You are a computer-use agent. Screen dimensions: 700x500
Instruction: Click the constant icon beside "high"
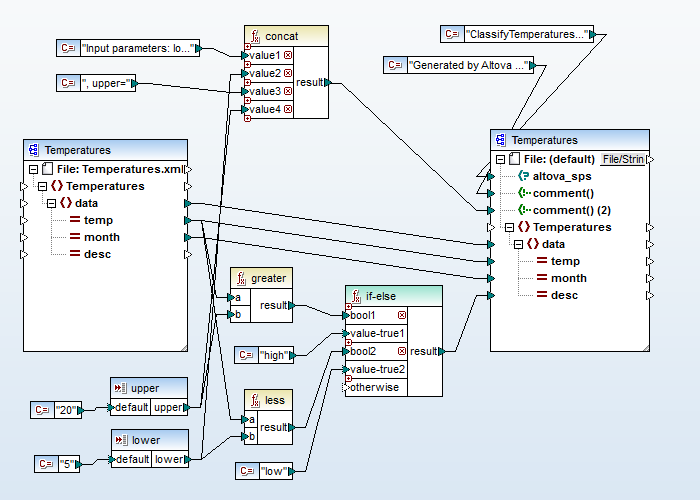click(x=246, y=355)
